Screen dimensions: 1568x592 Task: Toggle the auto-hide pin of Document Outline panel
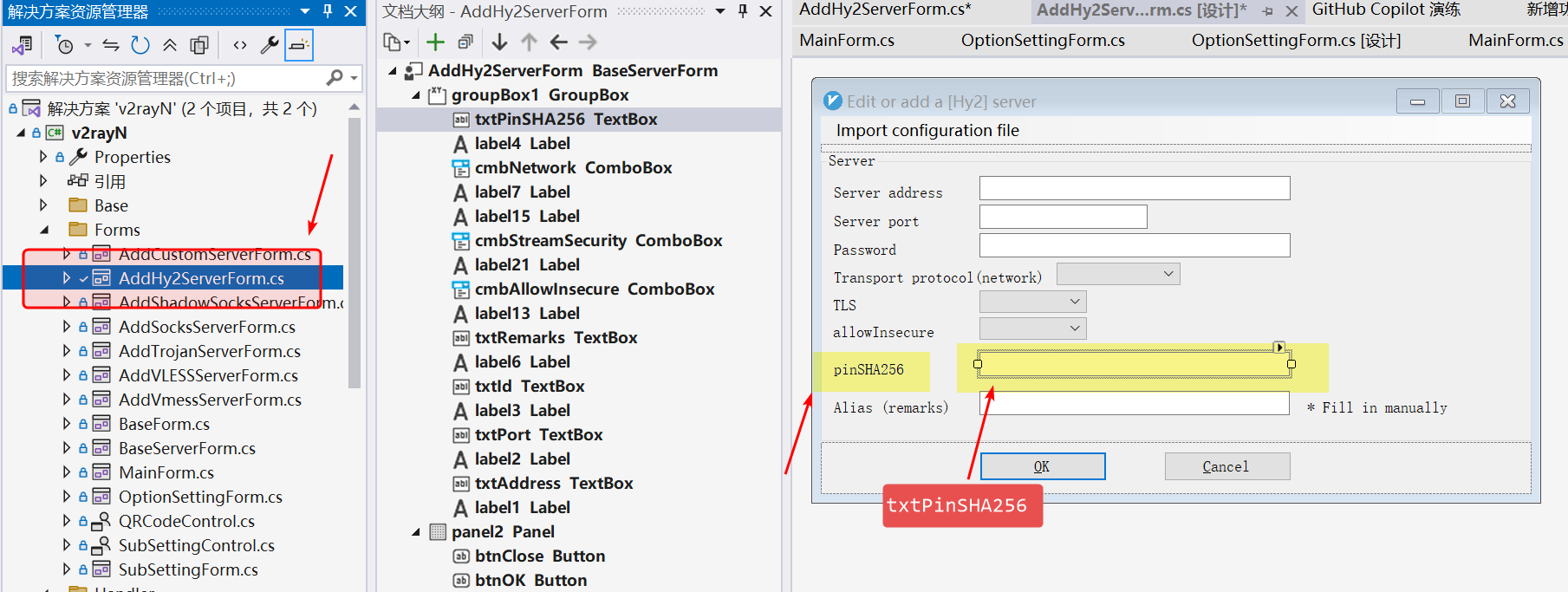tap(743, 11)
